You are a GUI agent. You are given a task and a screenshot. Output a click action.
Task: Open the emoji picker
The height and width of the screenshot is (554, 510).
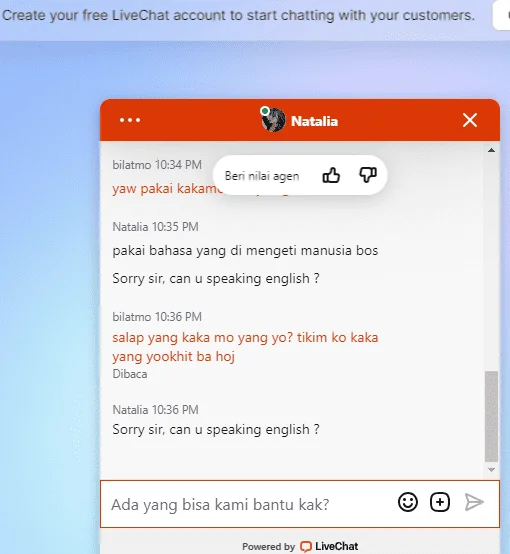point(408,502)
